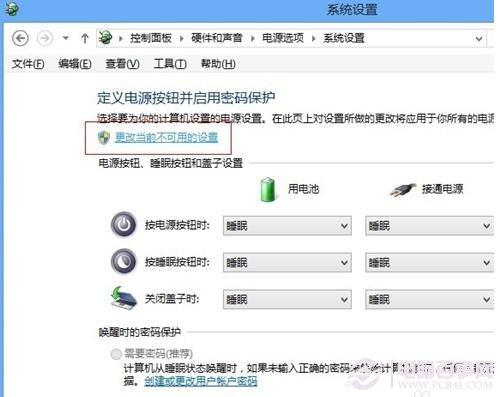Screen dimensions: 500x397
Task: Open 关闭盖子时 plugged-in dropdown
Action: [430, 299]
